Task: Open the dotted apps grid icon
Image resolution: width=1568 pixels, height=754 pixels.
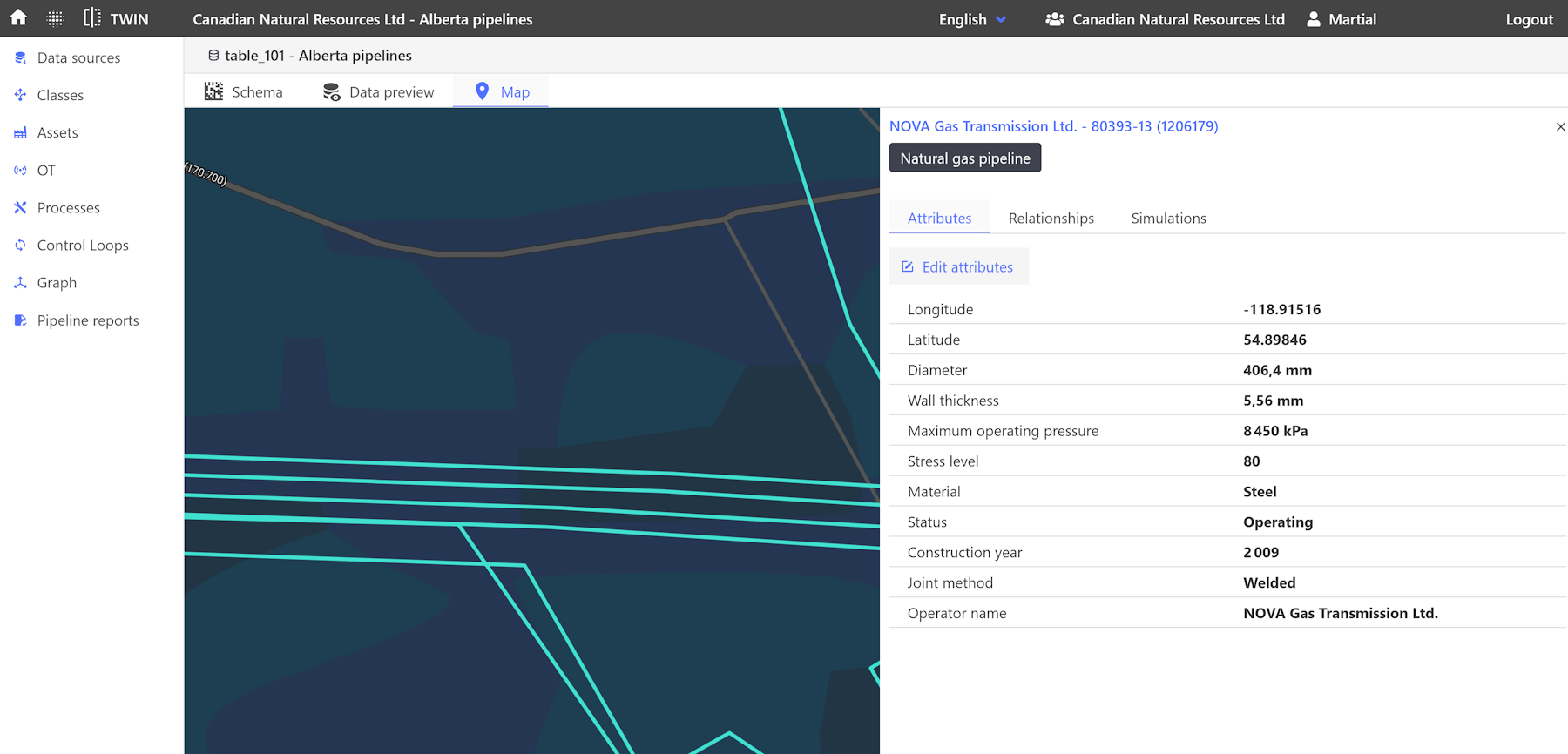Action: (x=55, y=17)
